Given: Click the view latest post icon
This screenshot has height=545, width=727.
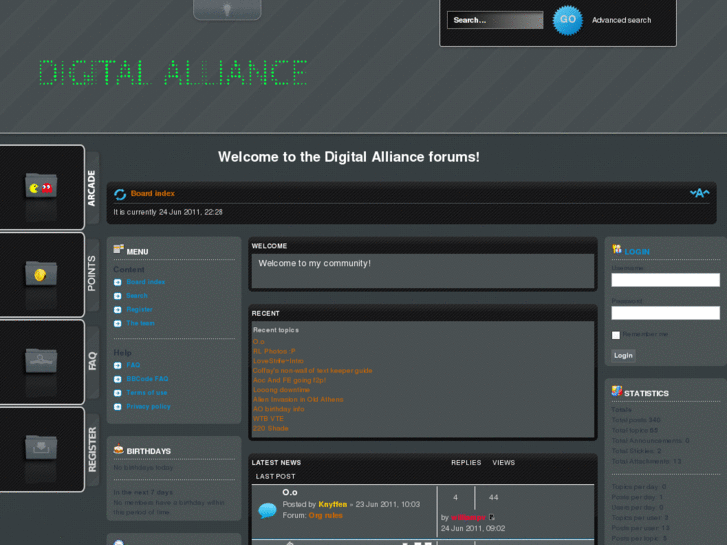Looking at the screenshot, I should point(492,517).
